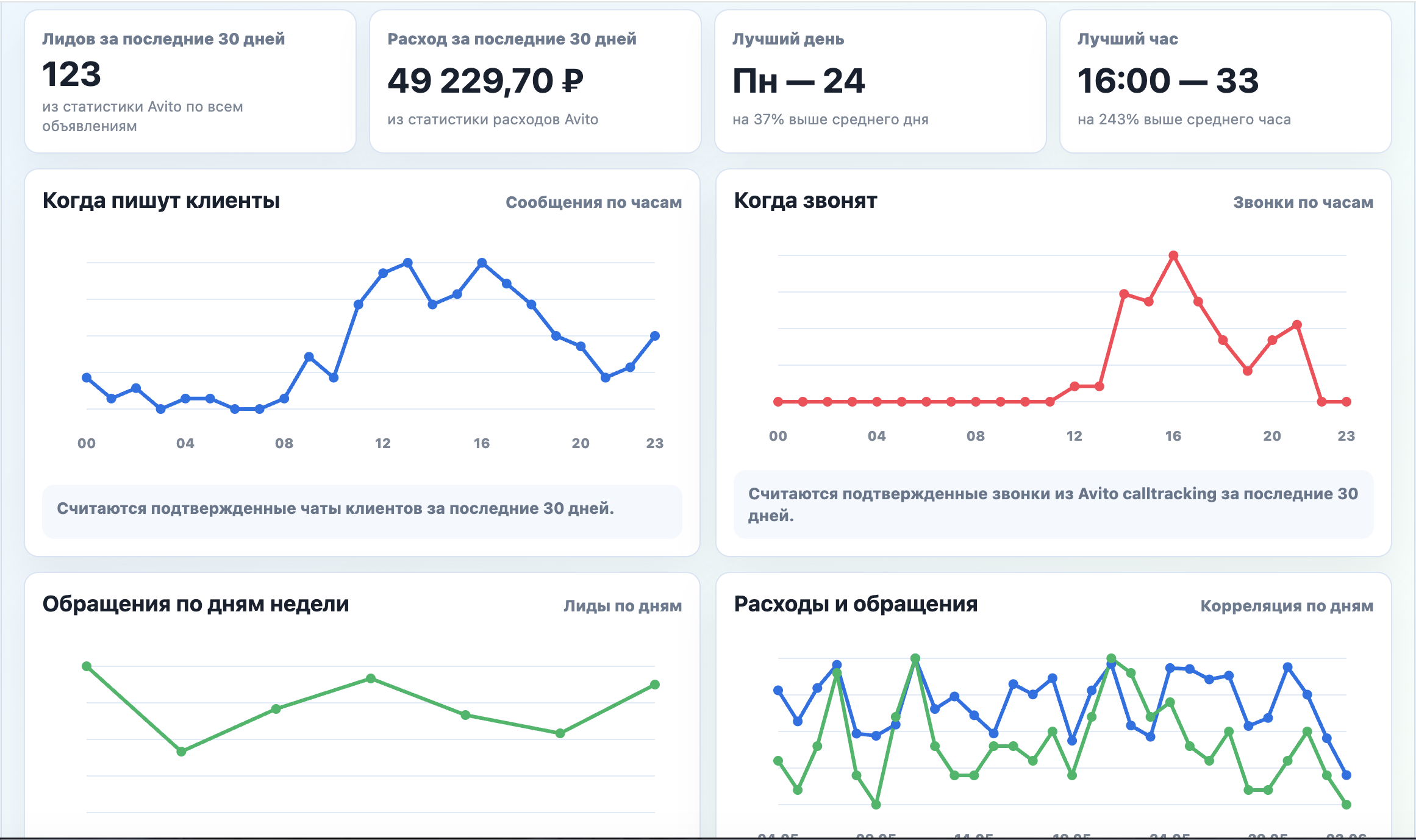This screenshot has width=1416, height=840.
Task: Click the 'на 243% выше среднего часа' caption
Action: (1184, 119)
